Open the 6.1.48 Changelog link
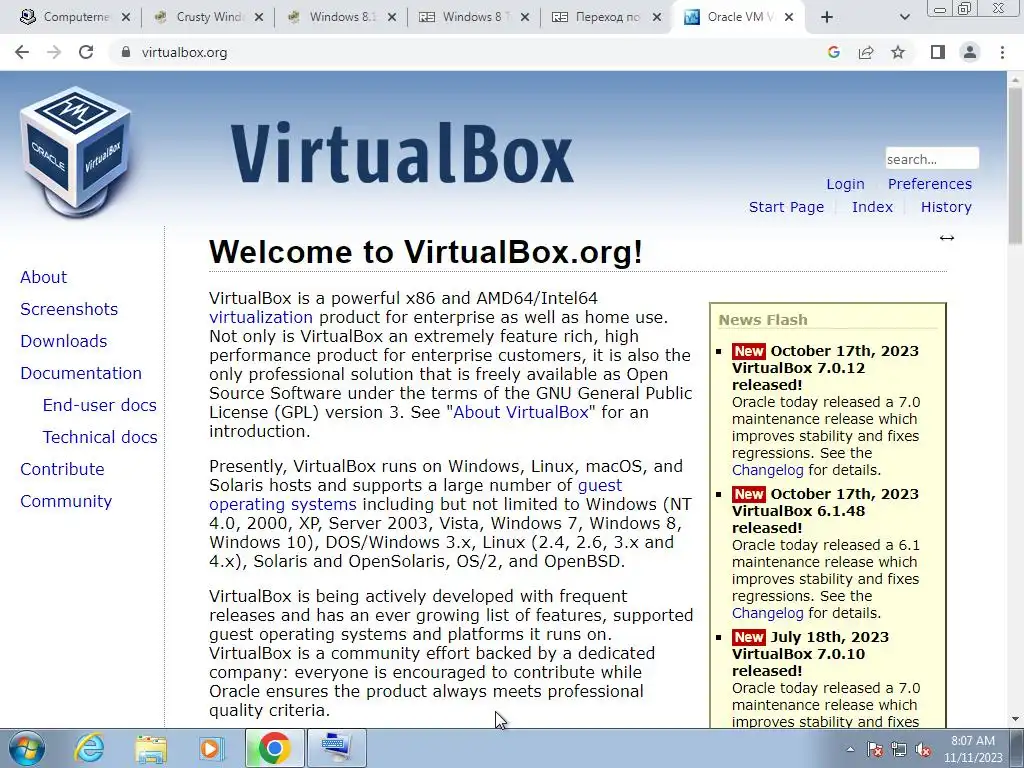Viewport: 1024px width, 768px height. pyautogui.click(x=767, y=613)
